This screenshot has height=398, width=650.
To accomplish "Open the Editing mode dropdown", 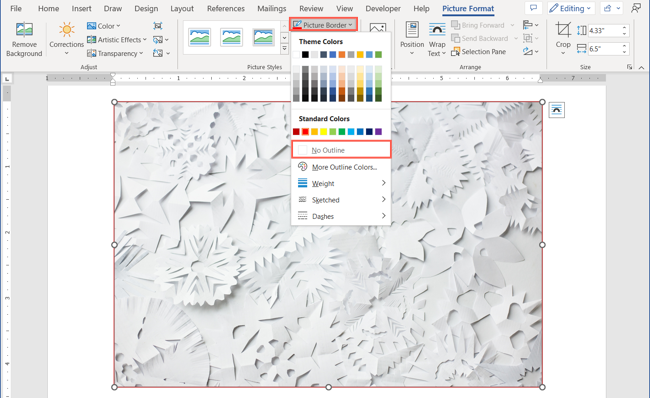I will point(570,8).
